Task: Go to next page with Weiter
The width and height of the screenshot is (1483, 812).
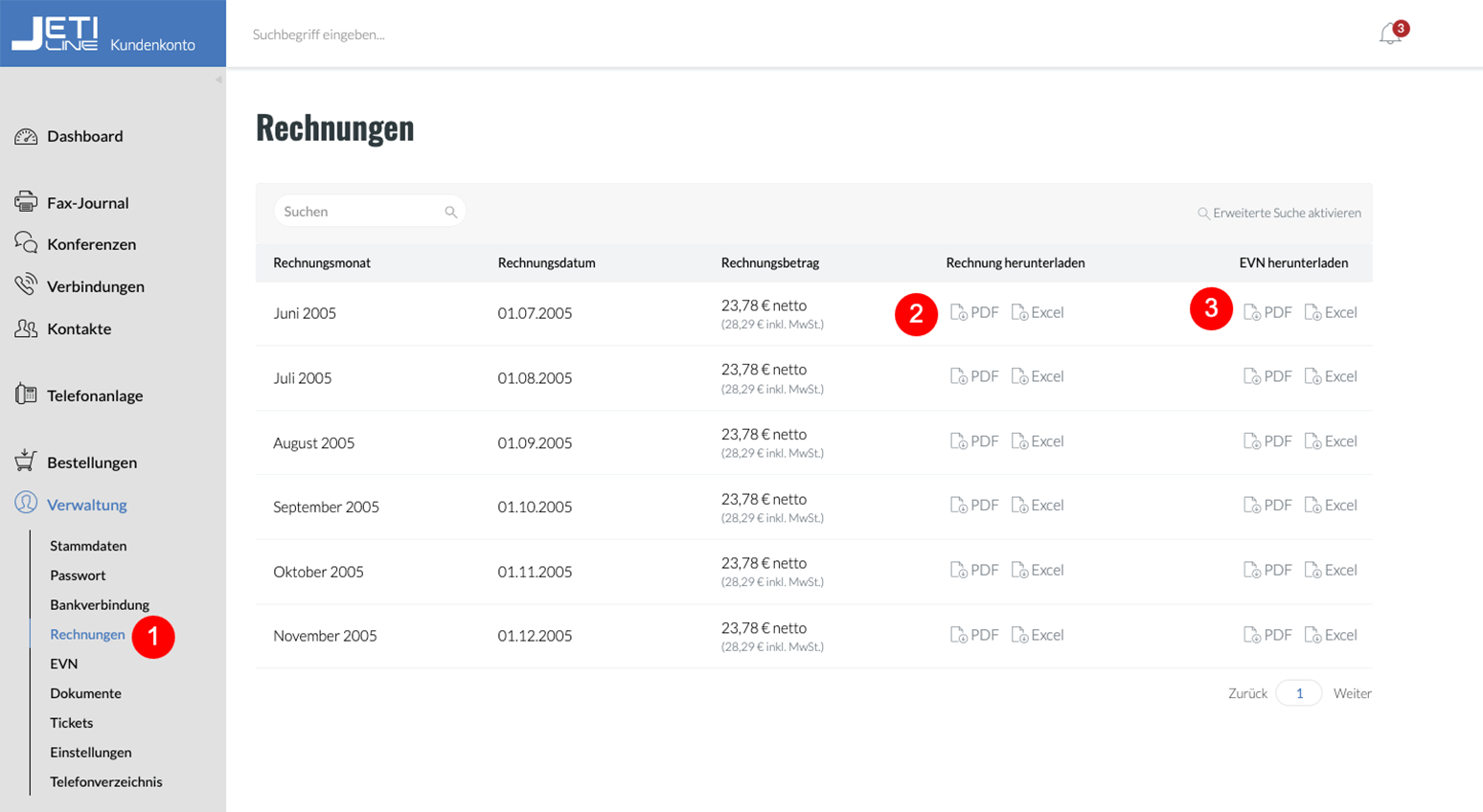Action: click(x=1352, y=693)
